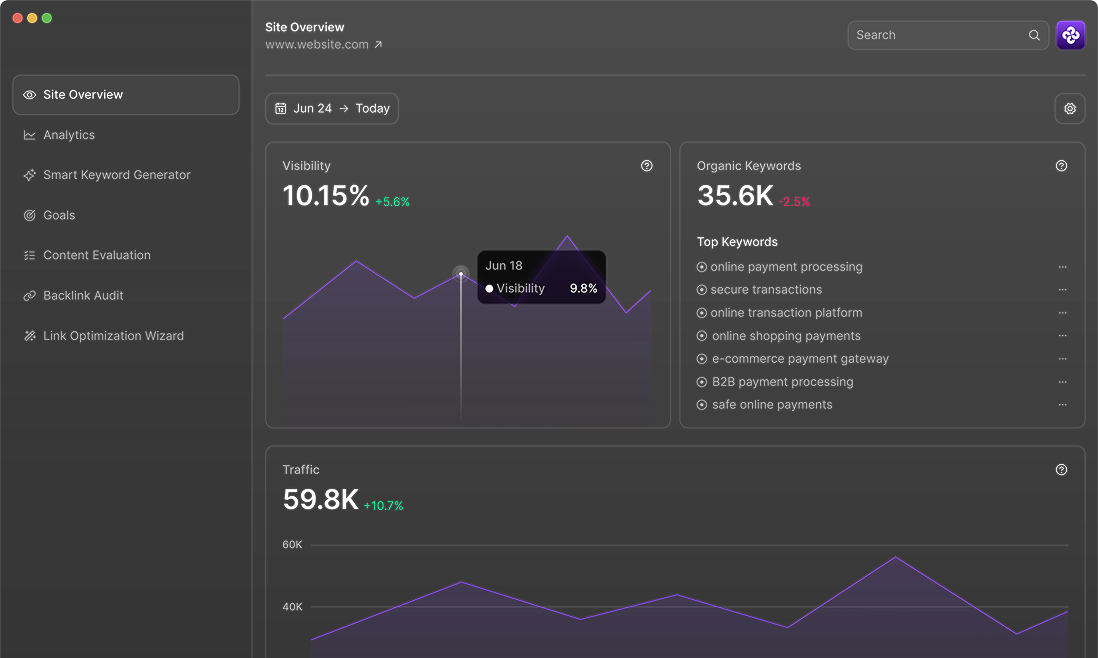Click the Organic Keywords help icon
Screen dimensions: 1098x658
coord(1062,166)
